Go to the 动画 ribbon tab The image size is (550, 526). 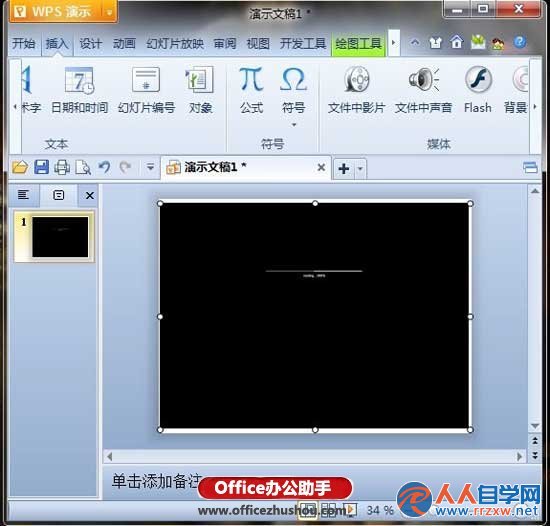click(124, 44)
